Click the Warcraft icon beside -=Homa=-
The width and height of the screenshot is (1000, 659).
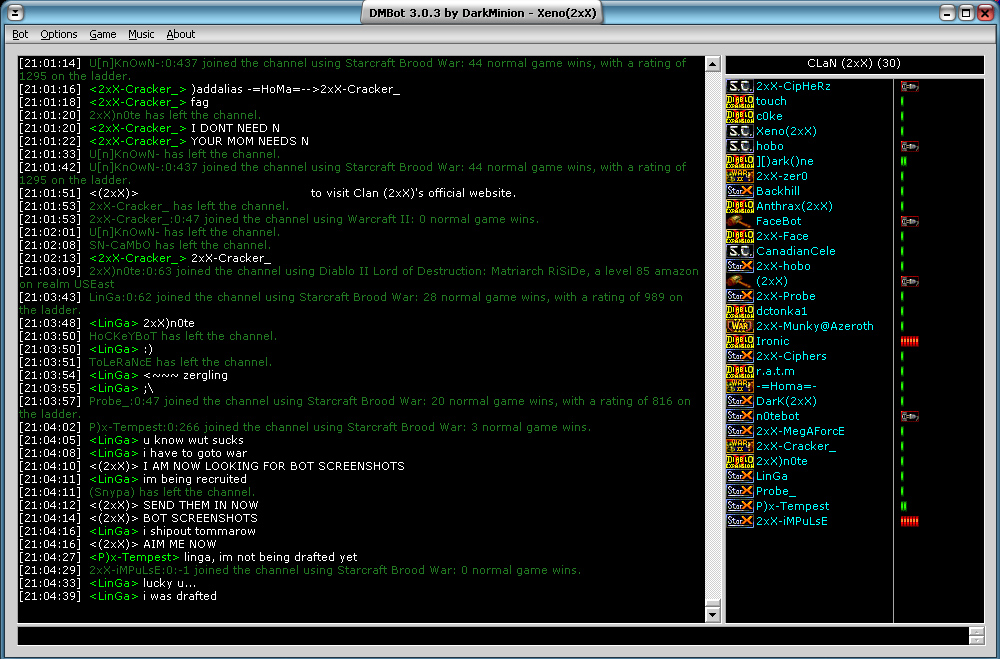point(740,386)
